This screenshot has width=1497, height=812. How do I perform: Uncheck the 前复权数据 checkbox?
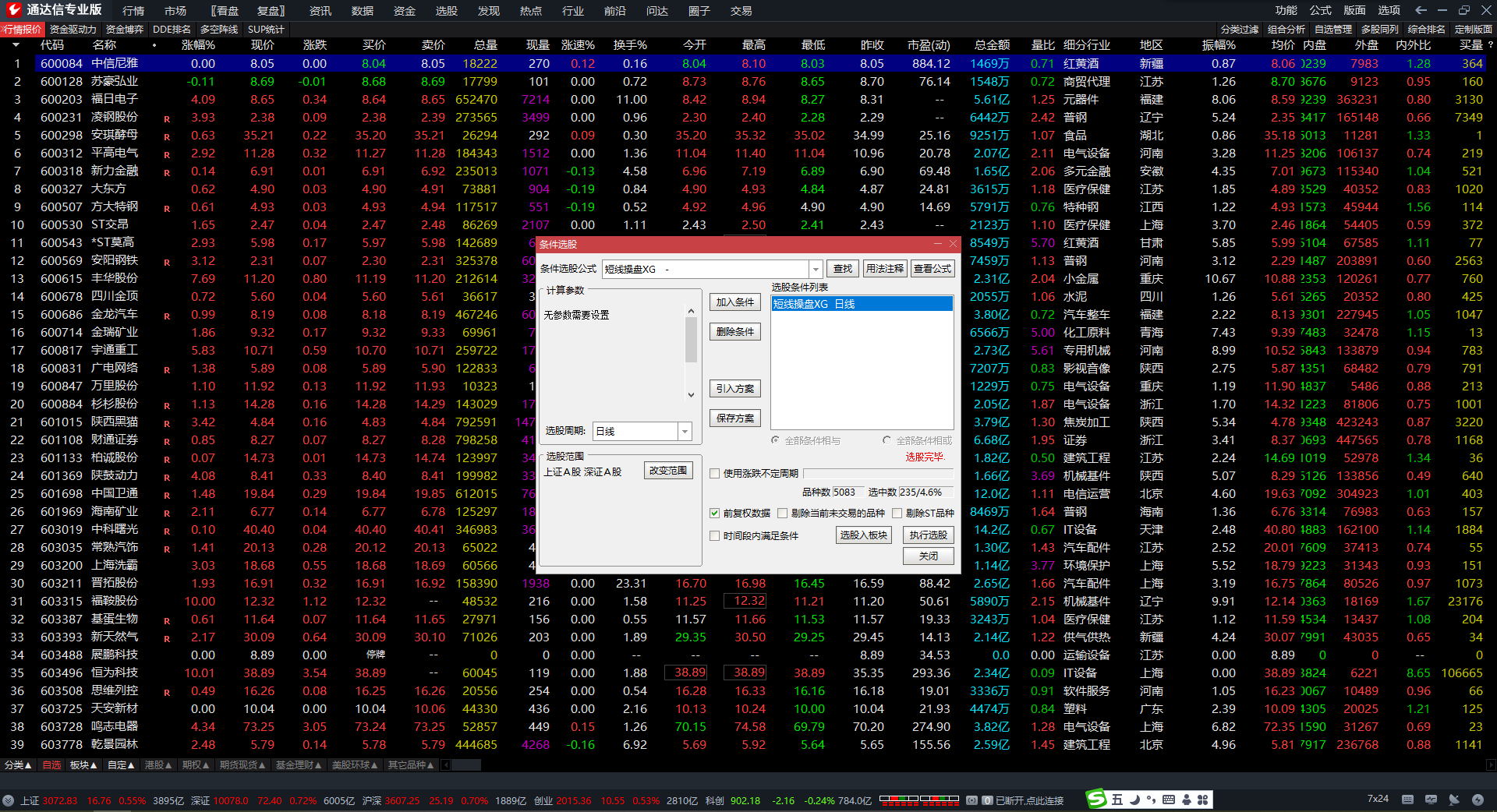714,514
